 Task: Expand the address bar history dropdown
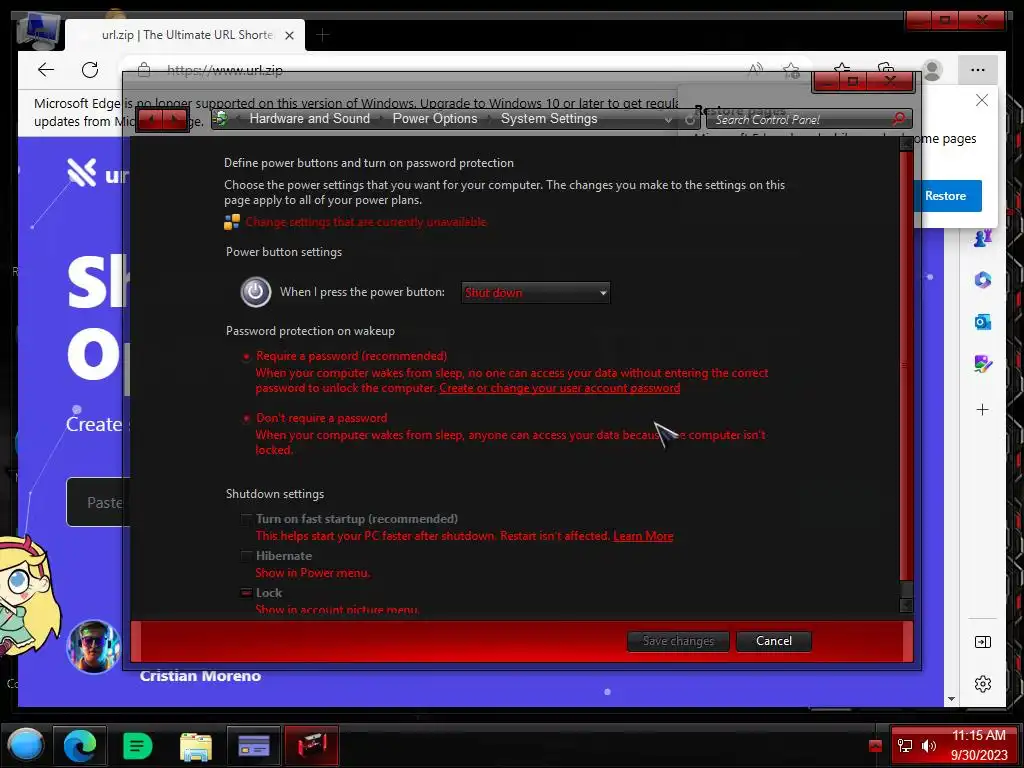pyautogui.click(x=667, y=120)
